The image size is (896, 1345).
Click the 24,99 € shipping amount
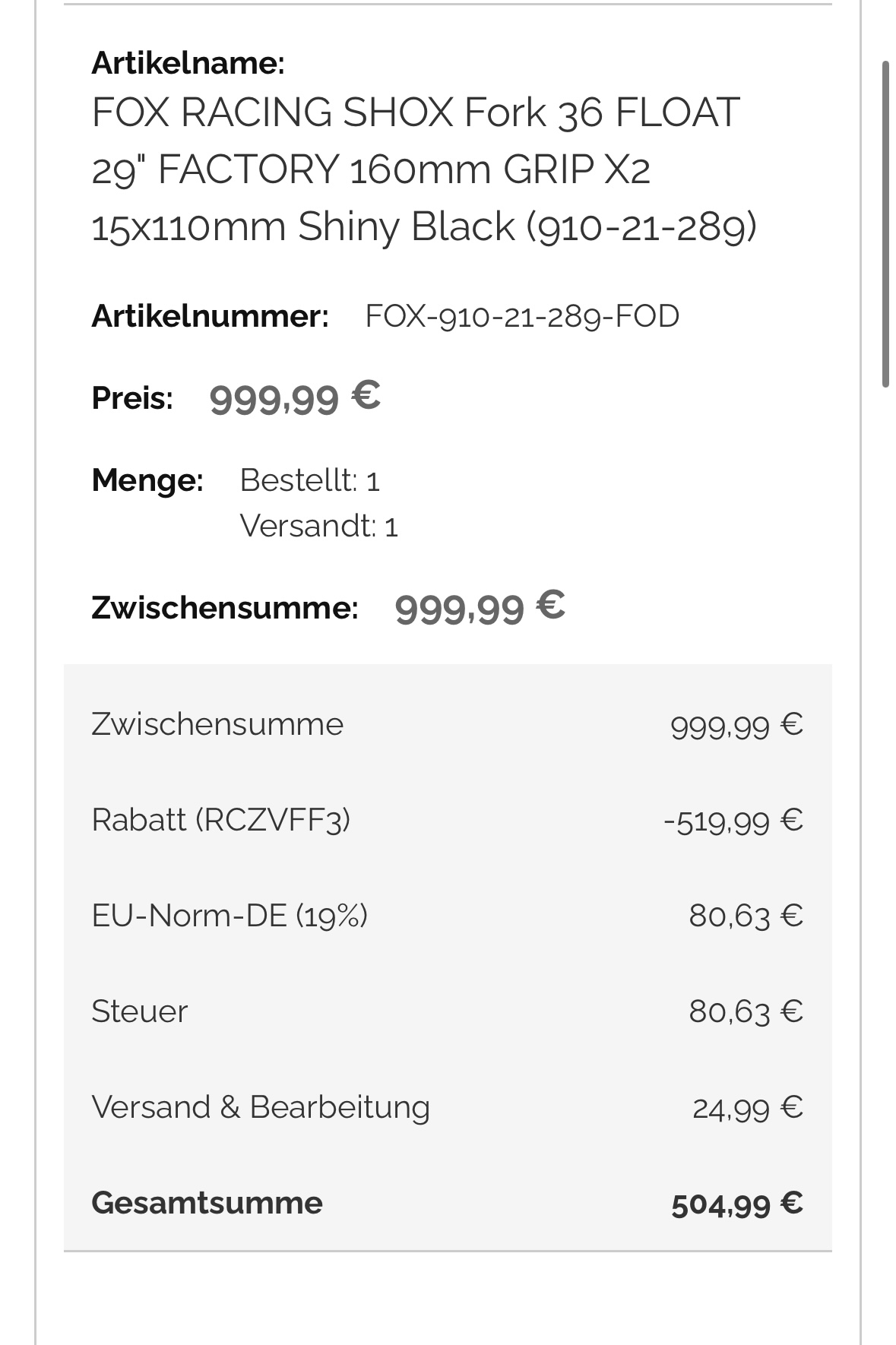point(747,1108)
